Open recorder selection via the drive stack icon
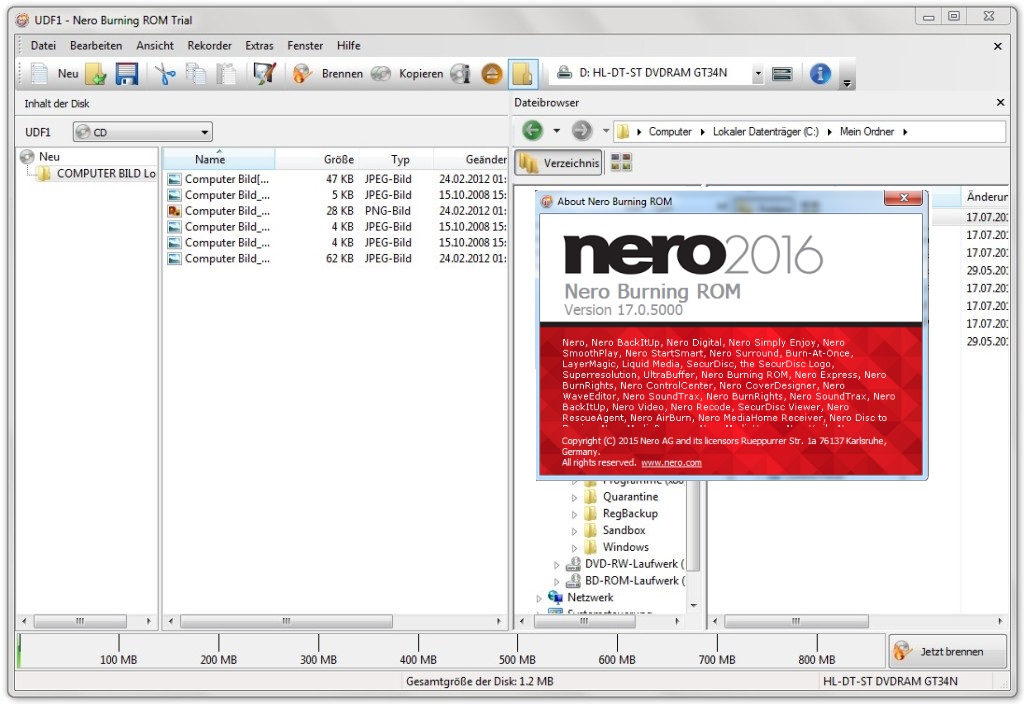Image resolution: width=1024 pixels, height=704 pixels. point(782,74)
